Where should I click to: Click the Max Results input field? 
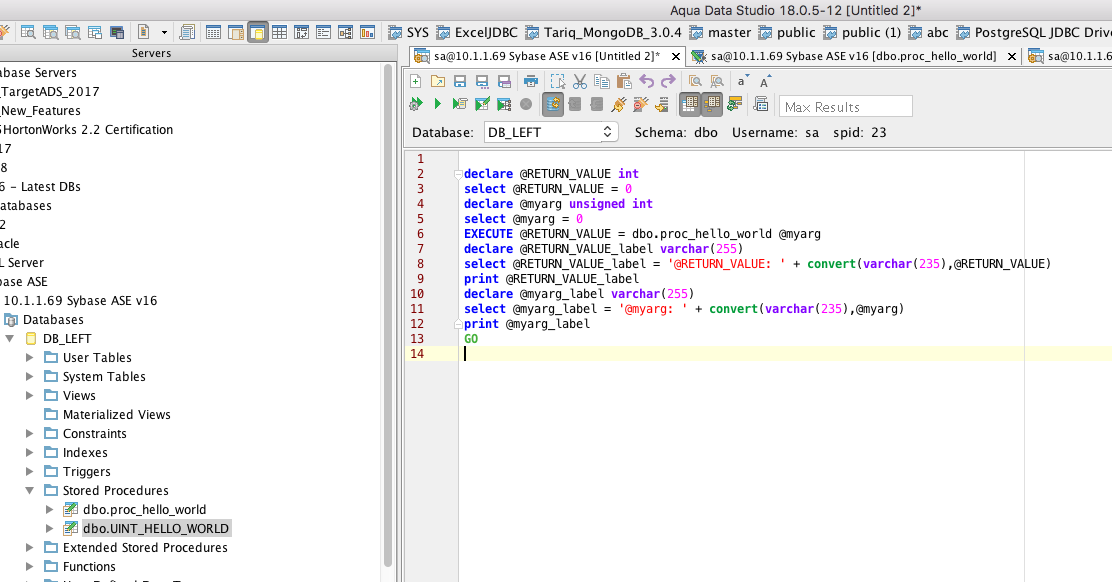pos(845,106)
